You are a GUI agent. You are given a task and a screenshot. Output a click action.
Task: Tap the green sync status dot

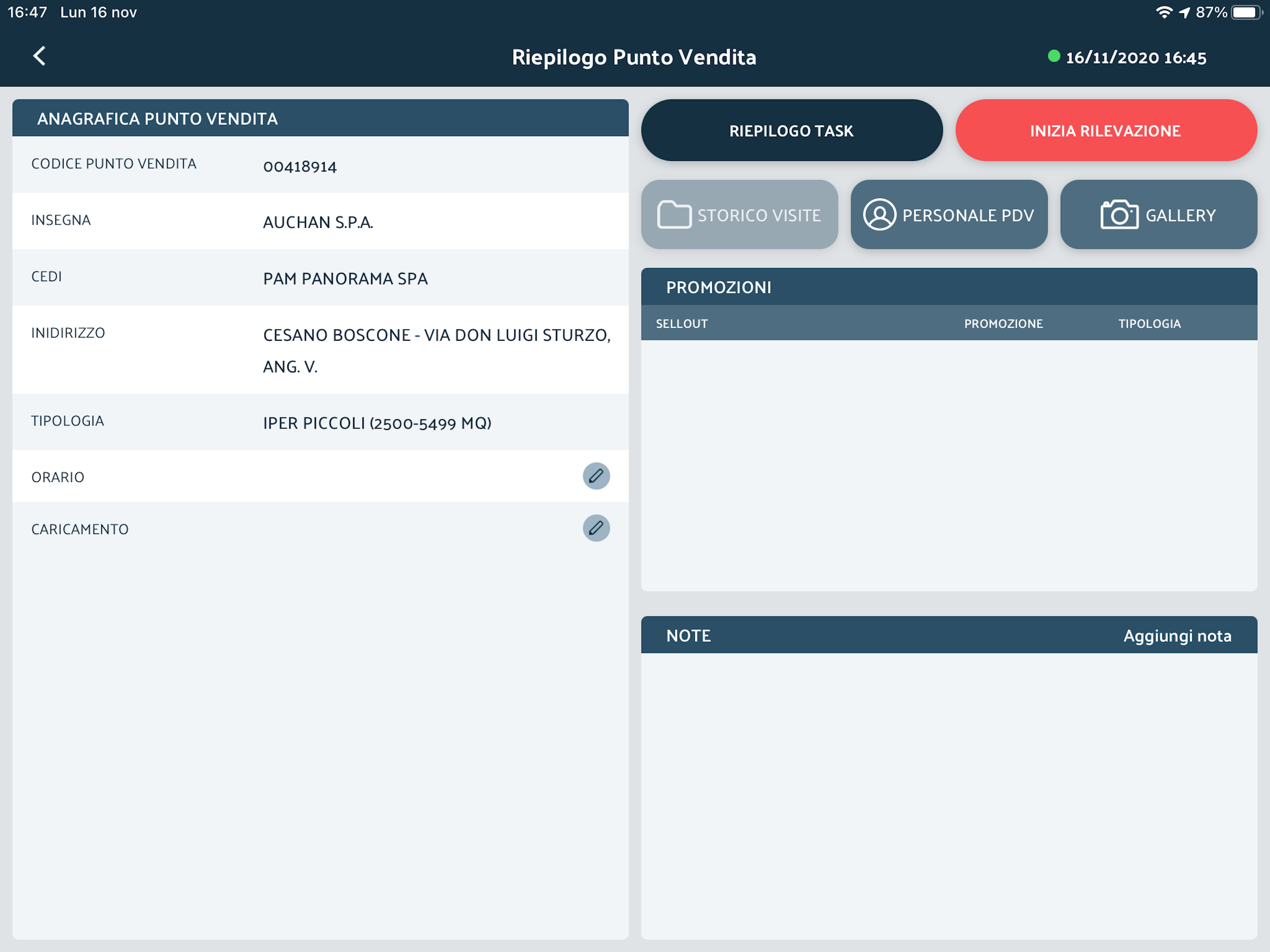(x=1053, y=56)
